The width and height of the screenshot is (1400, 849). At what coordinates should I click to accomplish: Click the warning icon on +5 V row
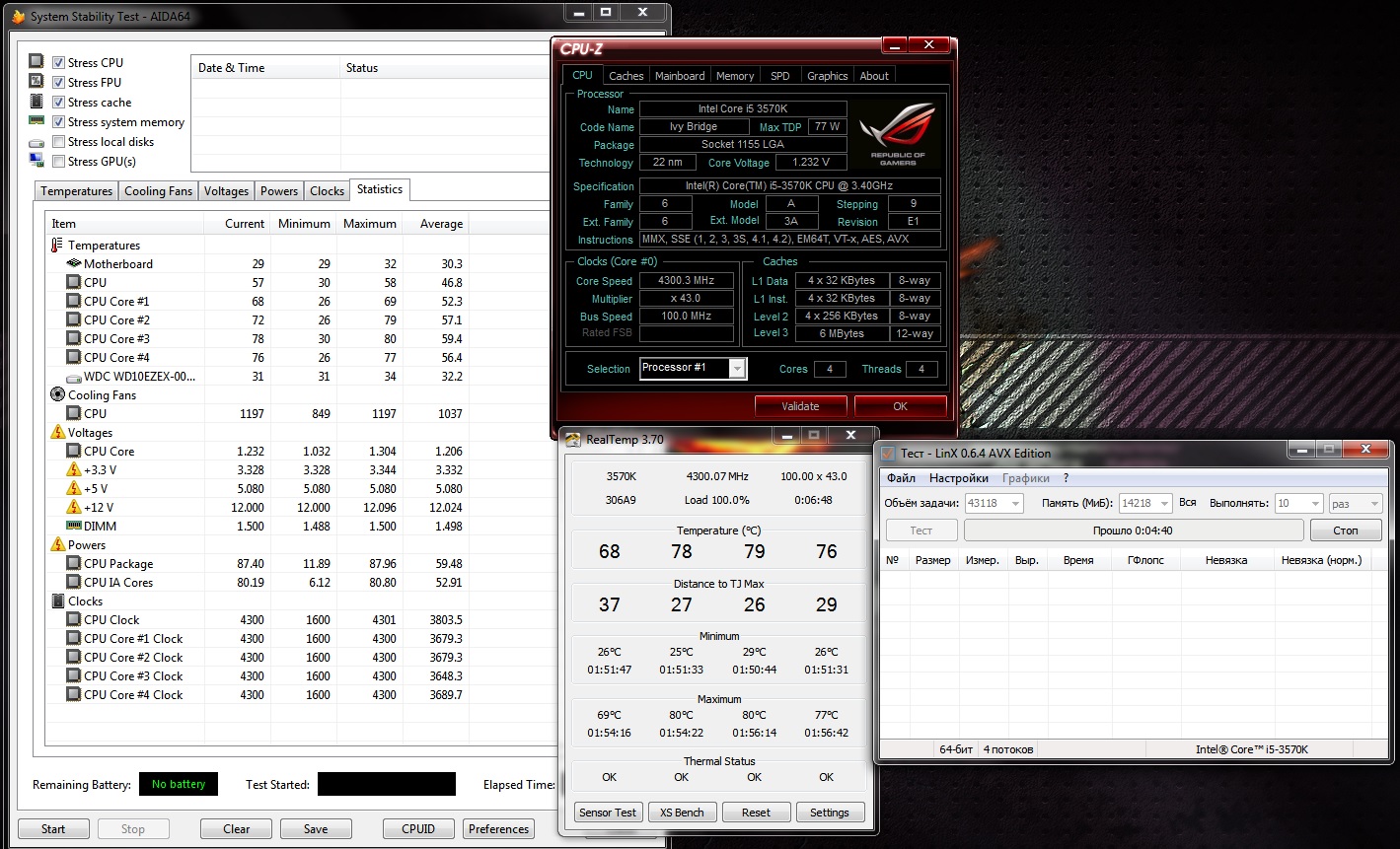click(x=74, y=488)
